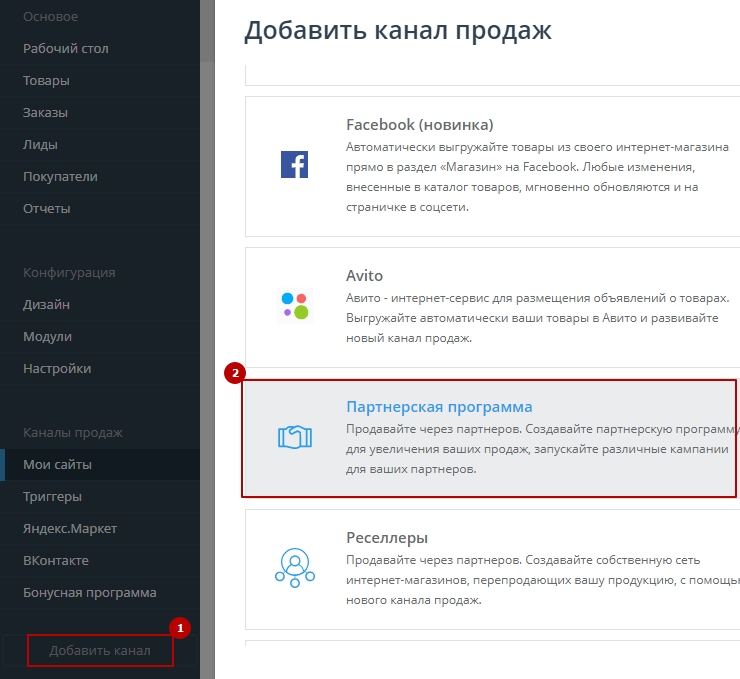
Task: Go to Настройки
Action: (x=57, y=368)
